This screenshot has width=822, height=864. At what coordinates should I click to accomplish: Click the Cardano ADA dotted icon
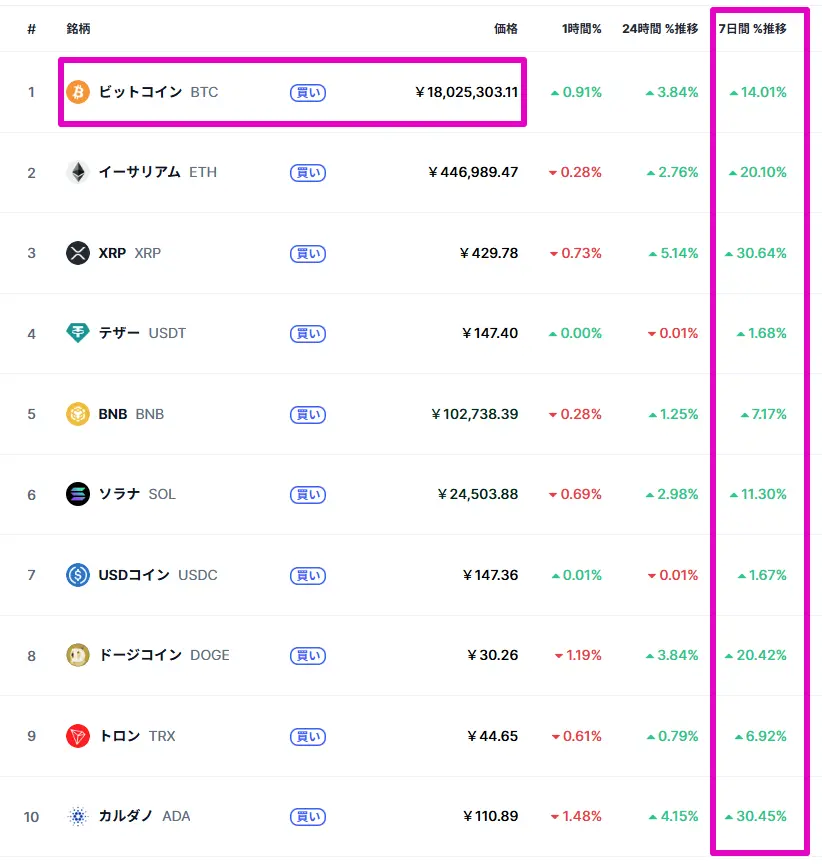click(78, 816)
